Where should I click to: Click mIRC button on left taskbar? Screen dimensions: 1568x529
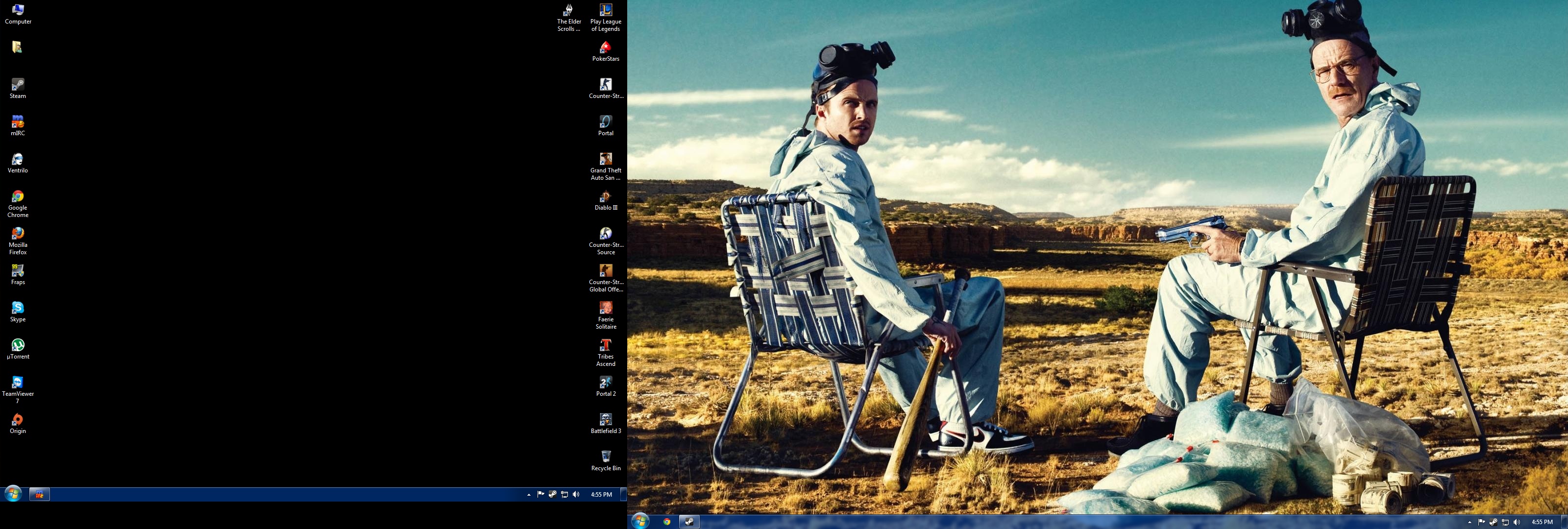40,494
